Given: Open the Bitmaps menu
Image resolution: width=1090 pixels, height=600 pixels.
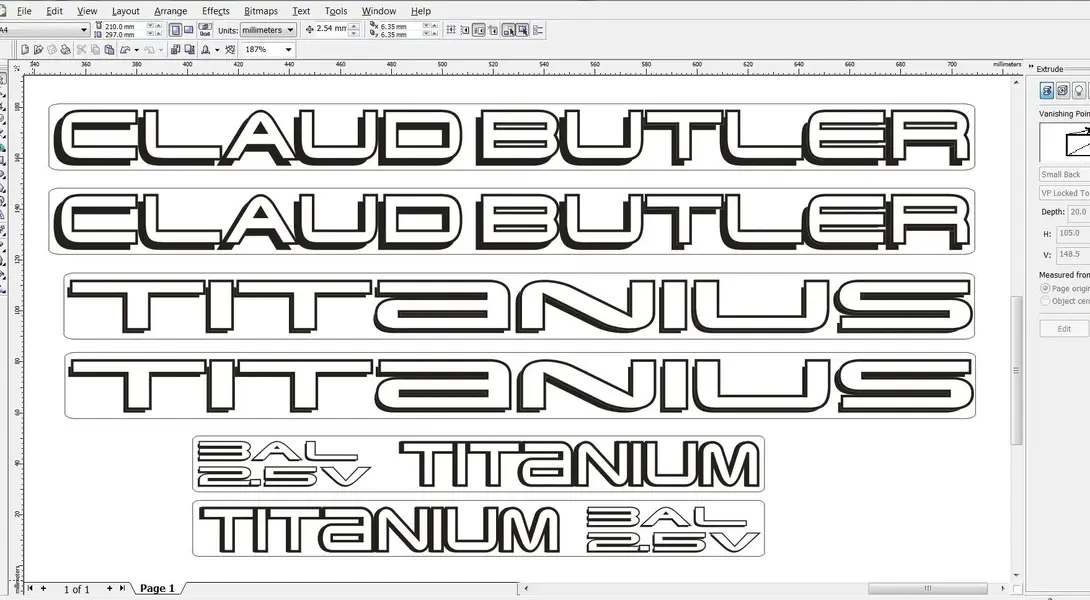Looking at the screenshot, I should [x=261, y=11].
